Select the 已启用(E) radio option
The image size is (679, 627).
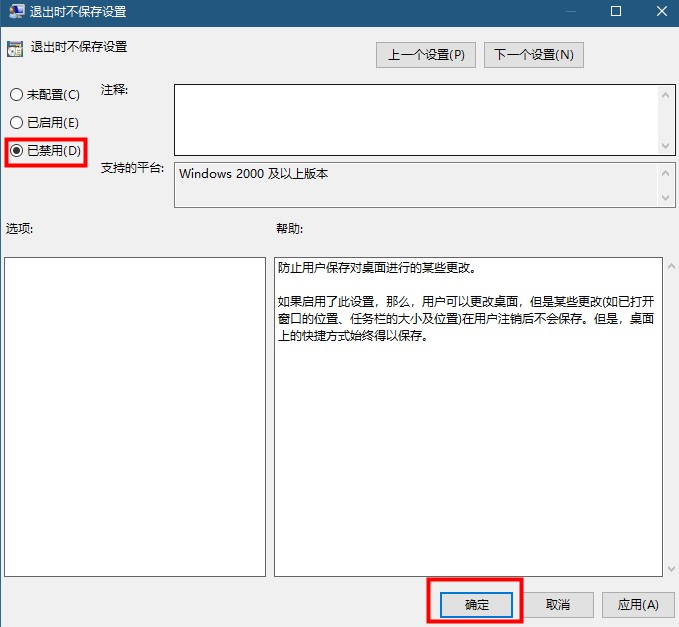click(x=16, y=123)
